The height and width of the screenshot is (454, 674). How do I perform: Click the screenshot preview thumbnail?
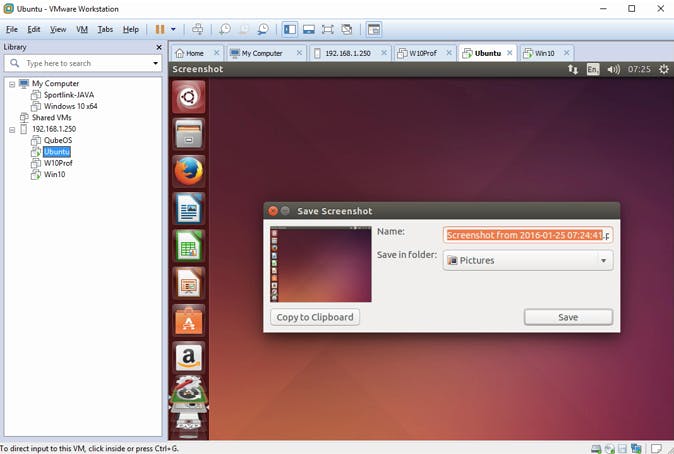click(x=321, y=264)
